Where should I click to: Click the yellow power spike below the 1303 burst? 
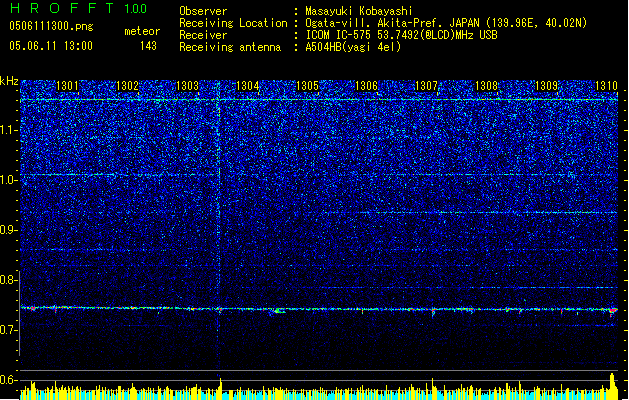point(220,388)
